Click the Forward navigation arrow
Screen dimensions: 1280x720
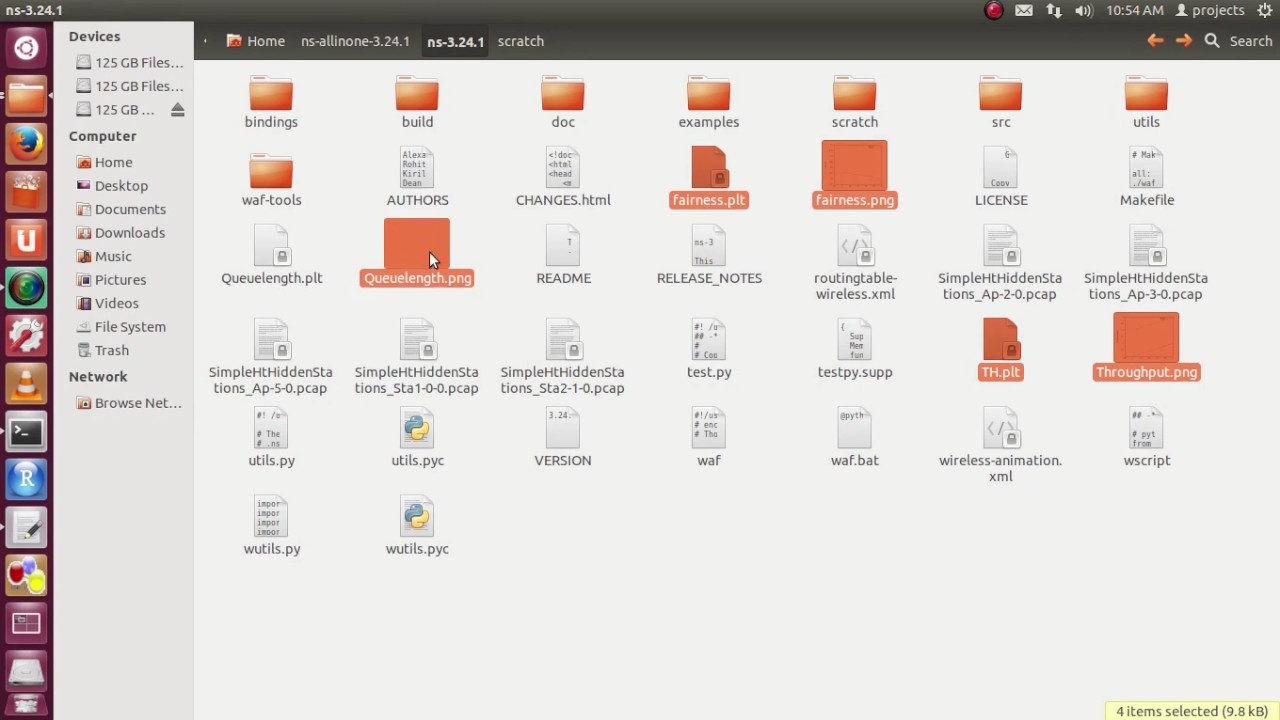click(1184, 41)
